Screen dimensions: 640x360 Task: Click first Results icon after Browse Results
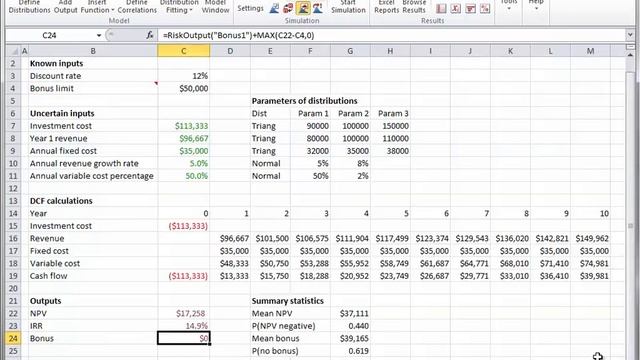tap(441, 8)
